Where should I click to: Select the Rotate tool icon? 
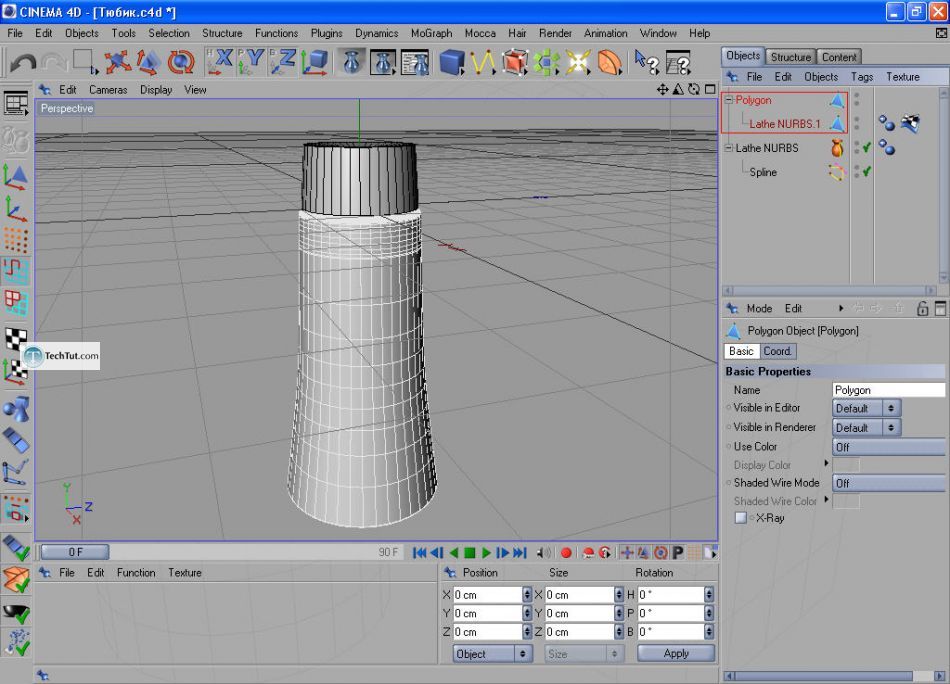point(181,62)
